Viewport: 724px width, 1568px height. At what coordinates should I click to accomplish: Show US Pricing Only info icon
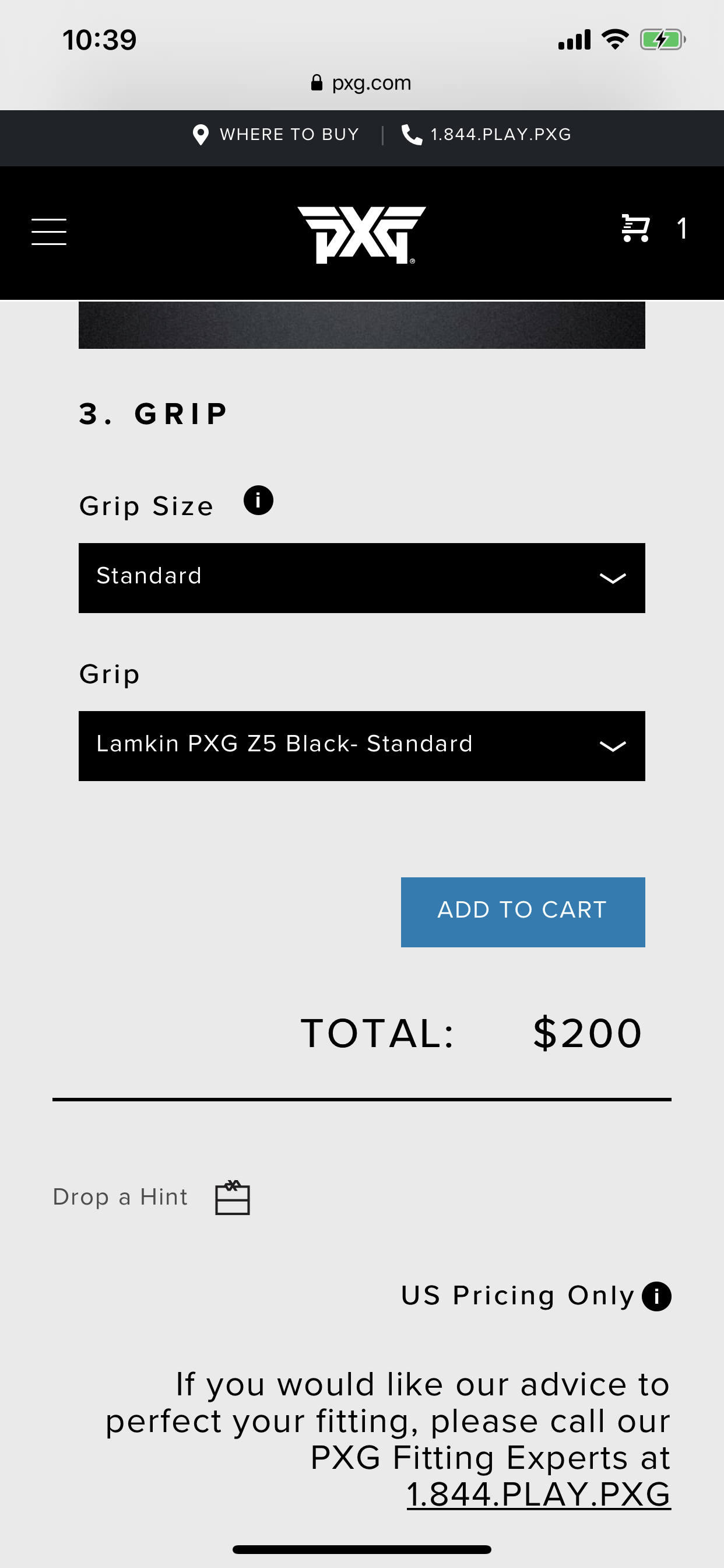click(656, 1296)
